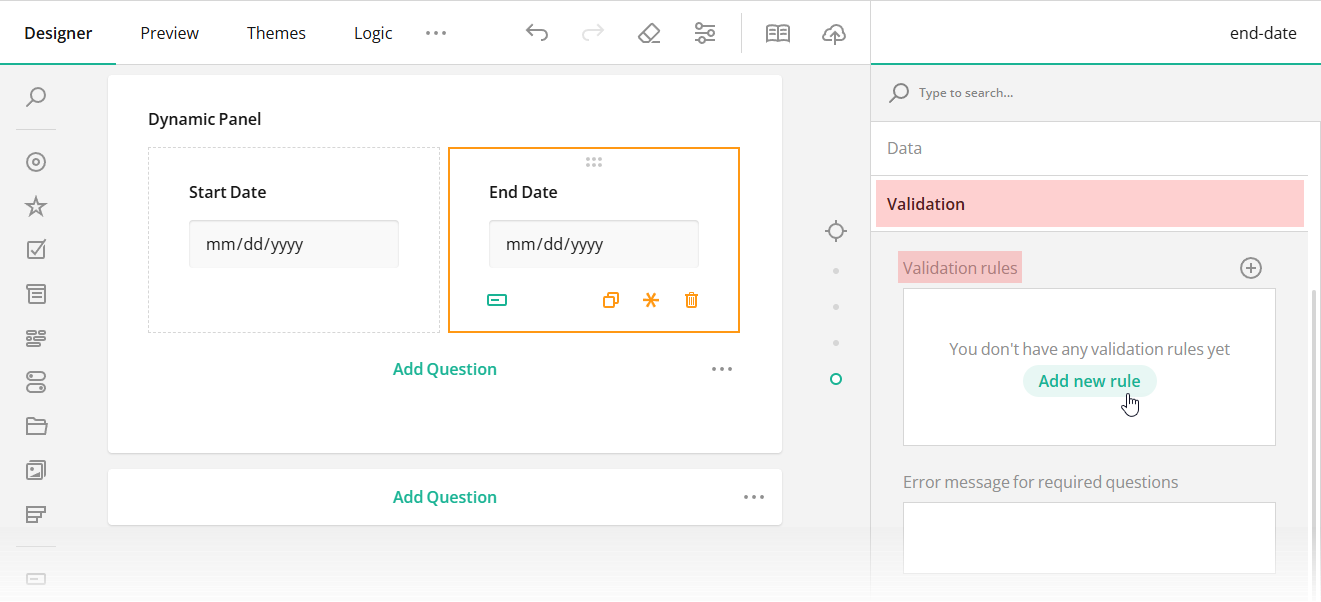
Task: Click the Add new rule button
Action: click(1090, 380)
